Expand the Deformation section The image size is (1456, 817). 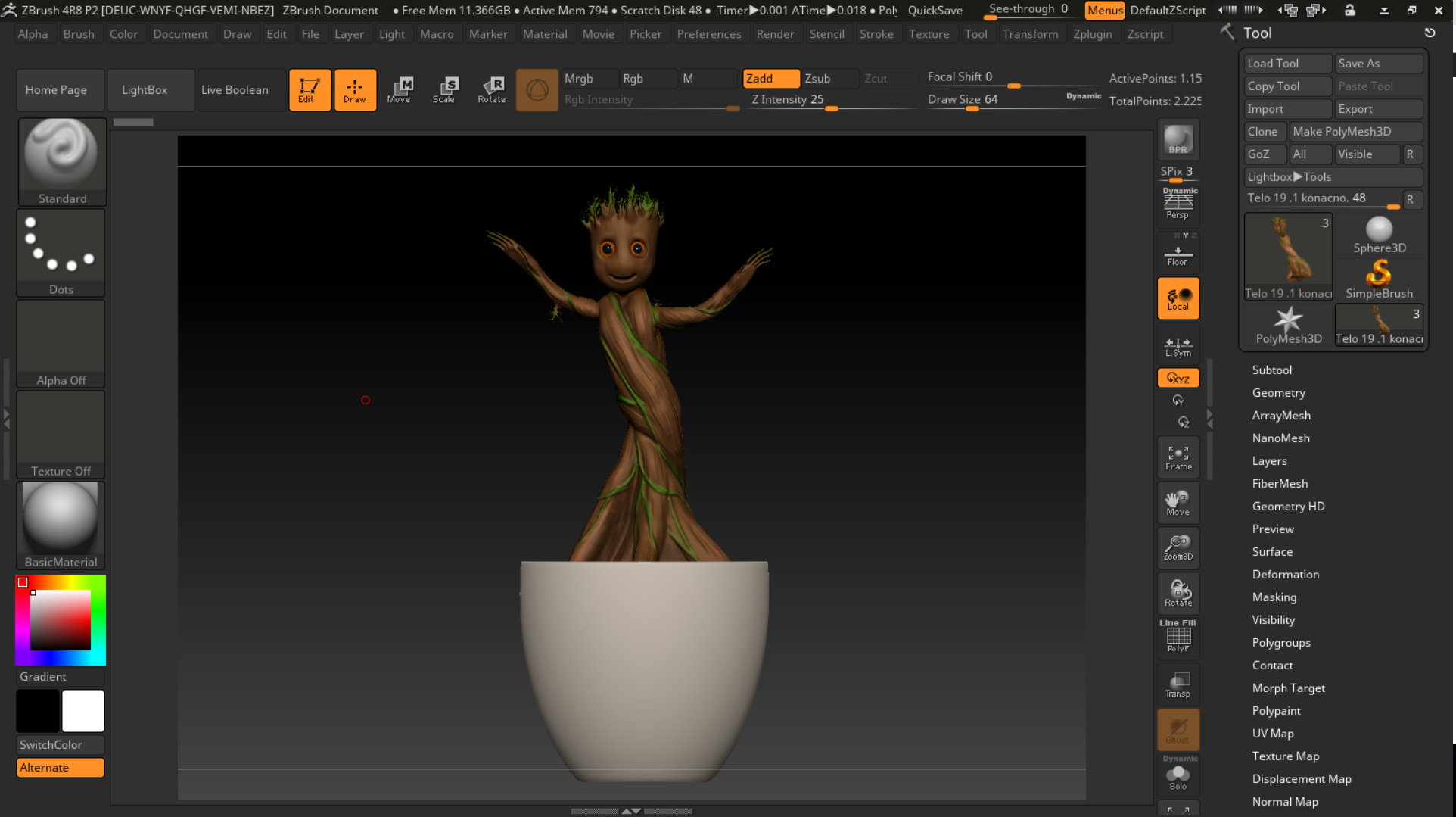pos(1286,575)
